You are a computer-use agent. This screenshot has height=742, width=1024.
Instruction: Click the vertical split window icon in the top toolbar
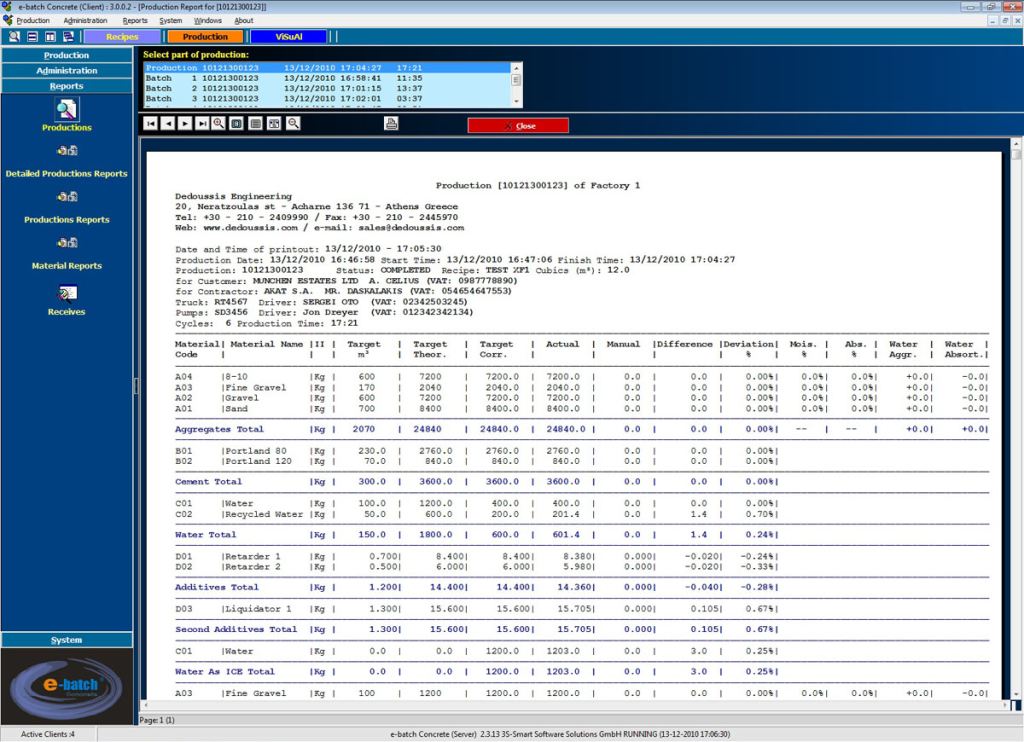click(x=50, y=37)
